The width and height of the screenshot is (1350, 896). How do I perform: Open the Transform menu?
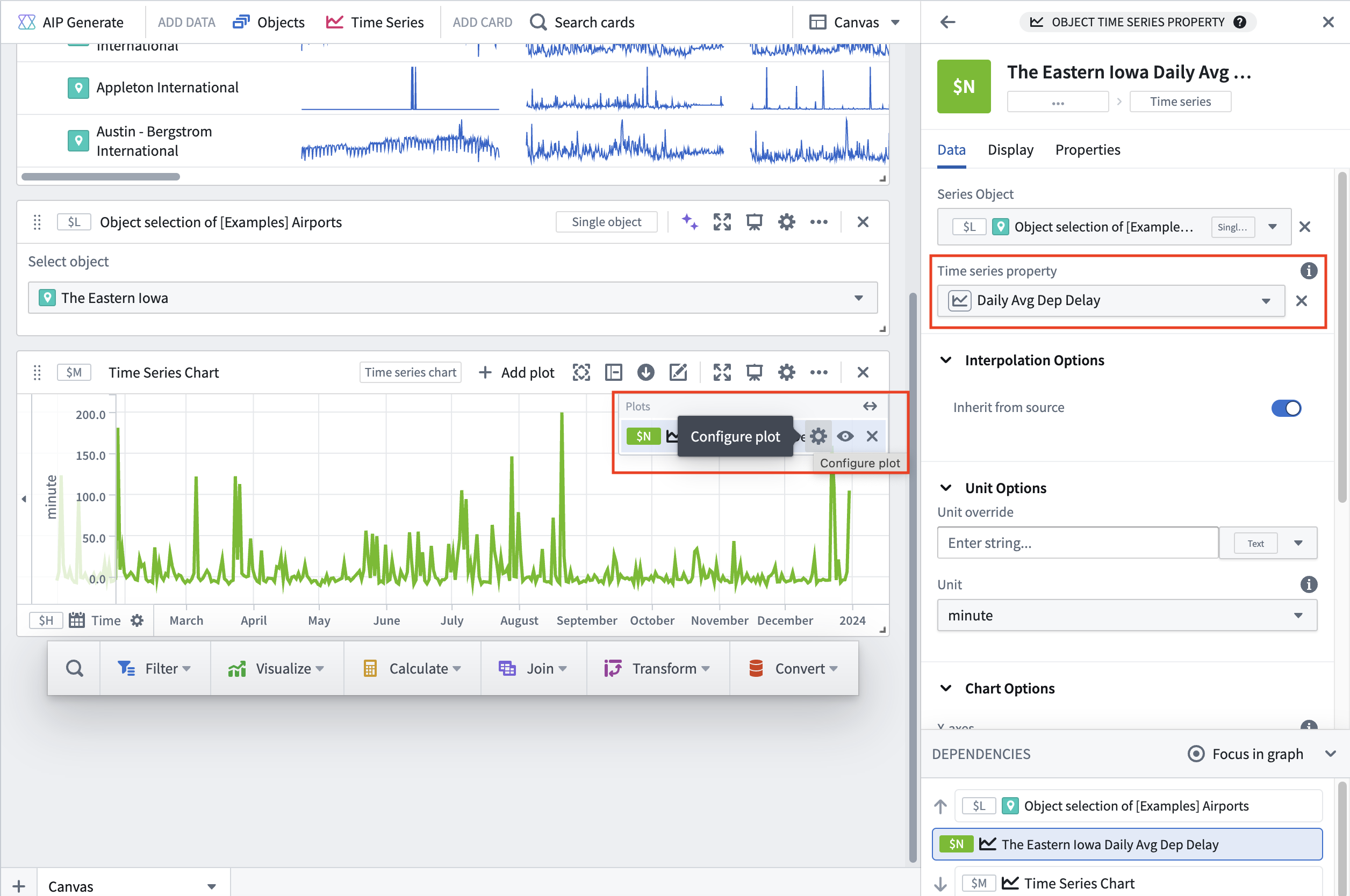coord(658,668)
